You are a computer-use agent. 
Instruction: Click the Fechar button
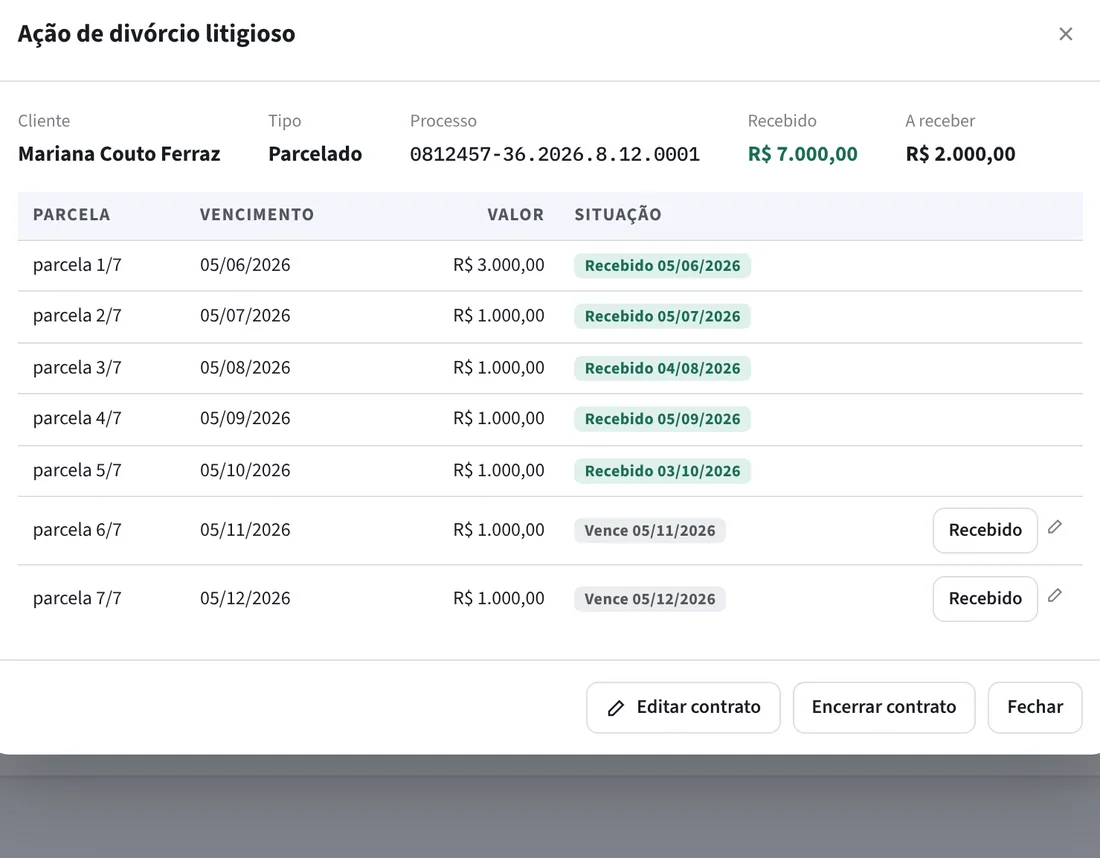[x=1035, y=707]
